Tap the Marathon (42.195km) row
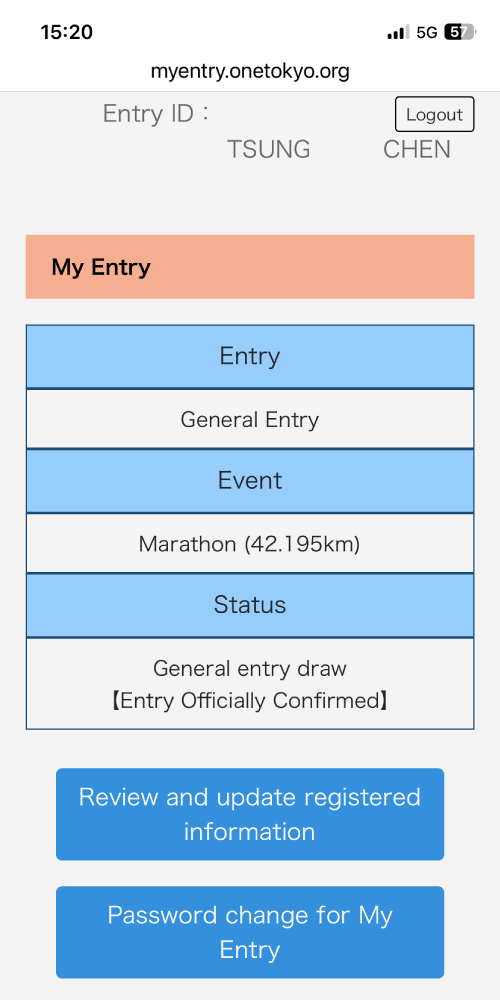Image resolution: width=500 pixels, height=1000 pixels. tap(250, 543)
